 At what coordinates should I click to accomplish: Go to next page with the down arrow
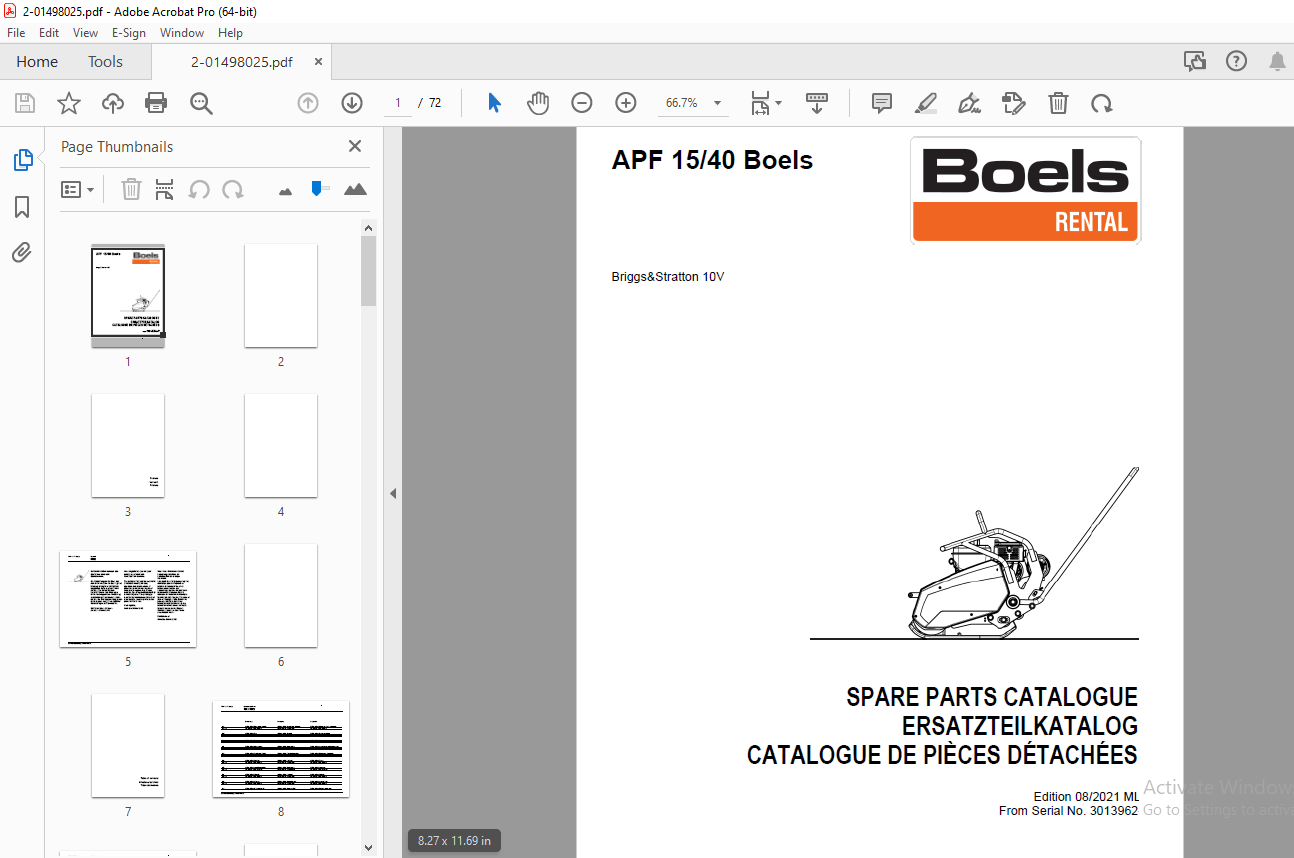click(352, 103)
